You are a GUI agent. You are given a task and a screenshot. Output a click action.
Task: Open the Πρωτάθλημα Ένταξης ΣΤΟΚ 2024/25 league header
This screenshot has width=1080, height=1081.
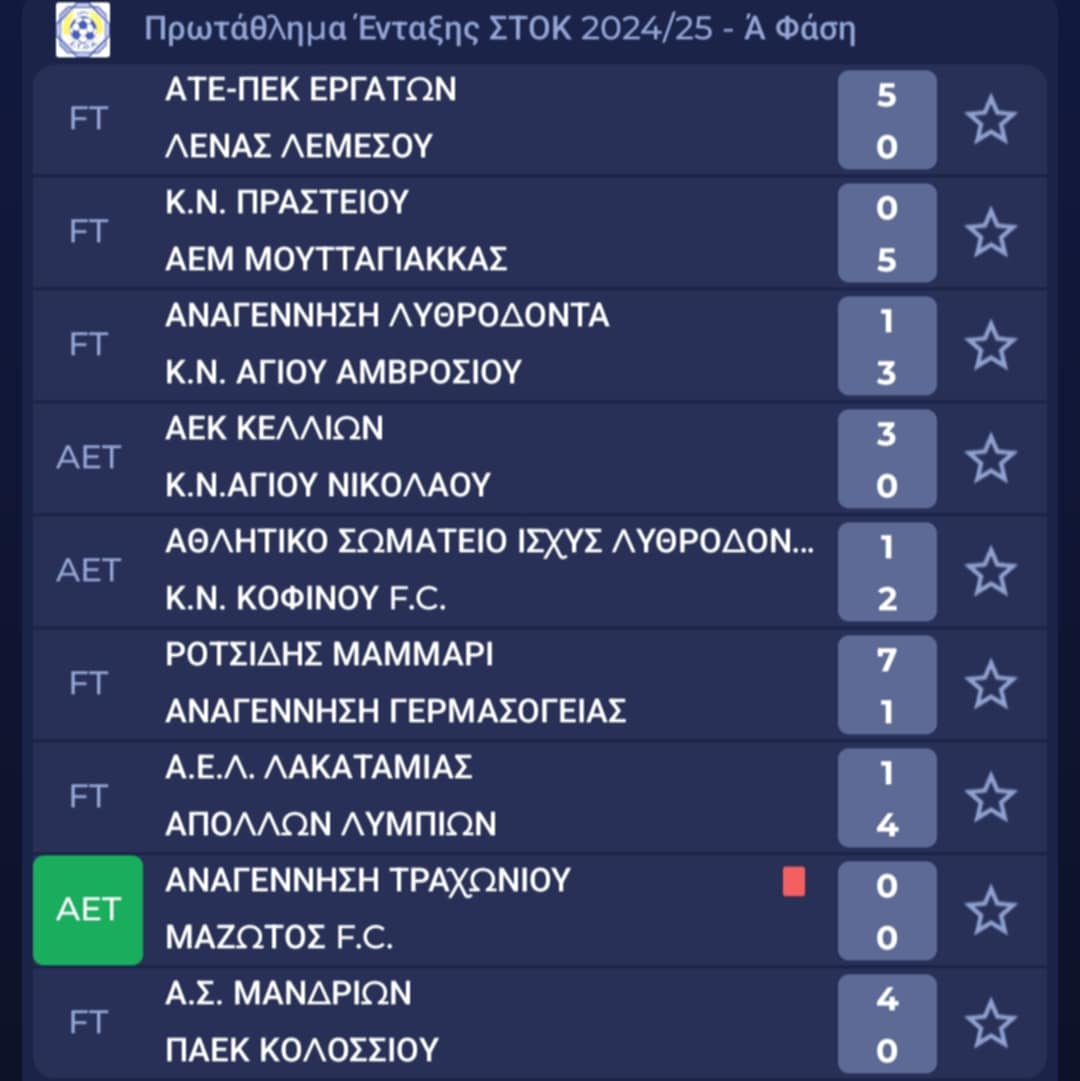click(x=500, y=30)
